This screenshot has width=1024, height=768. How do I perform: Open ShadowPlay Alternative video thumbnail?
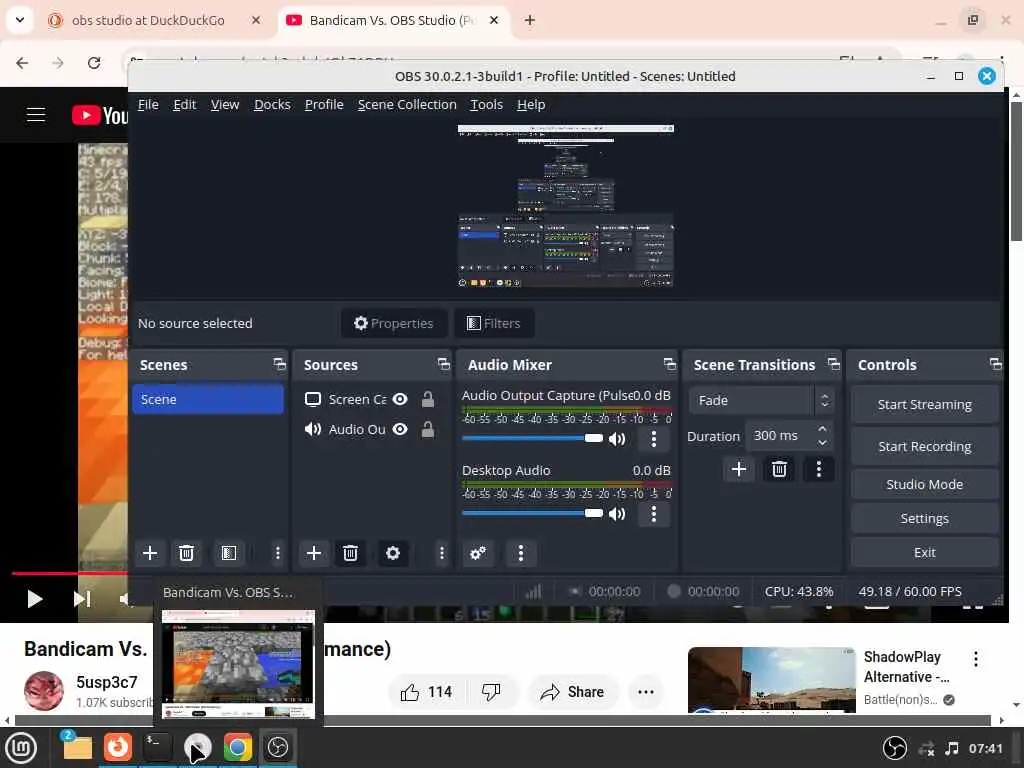click(771, 679)
